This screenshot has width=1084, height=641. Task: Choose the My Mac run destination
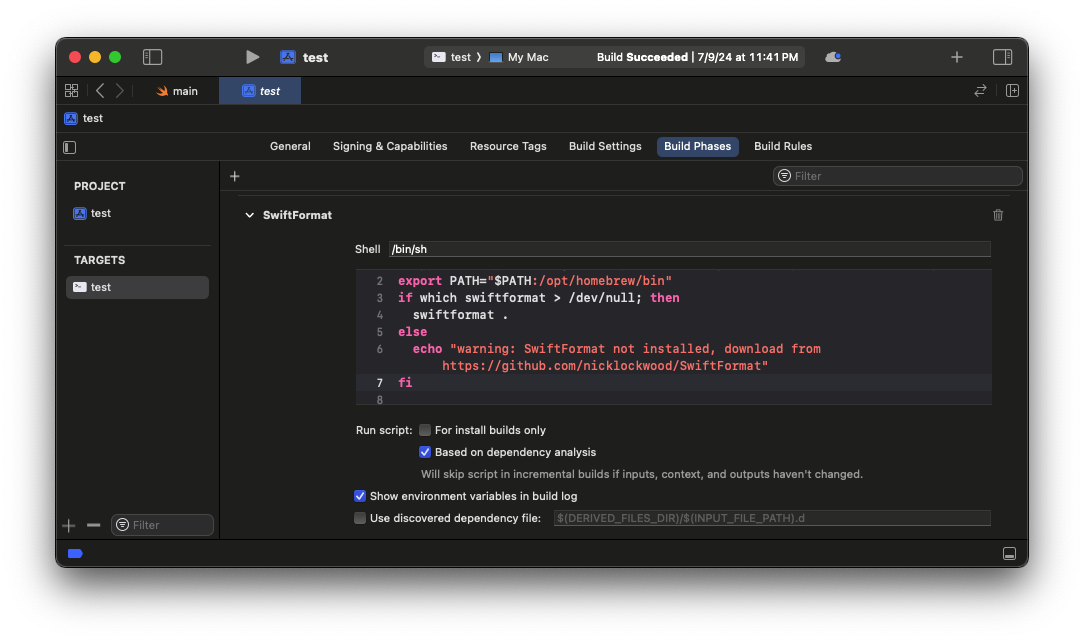519,57
